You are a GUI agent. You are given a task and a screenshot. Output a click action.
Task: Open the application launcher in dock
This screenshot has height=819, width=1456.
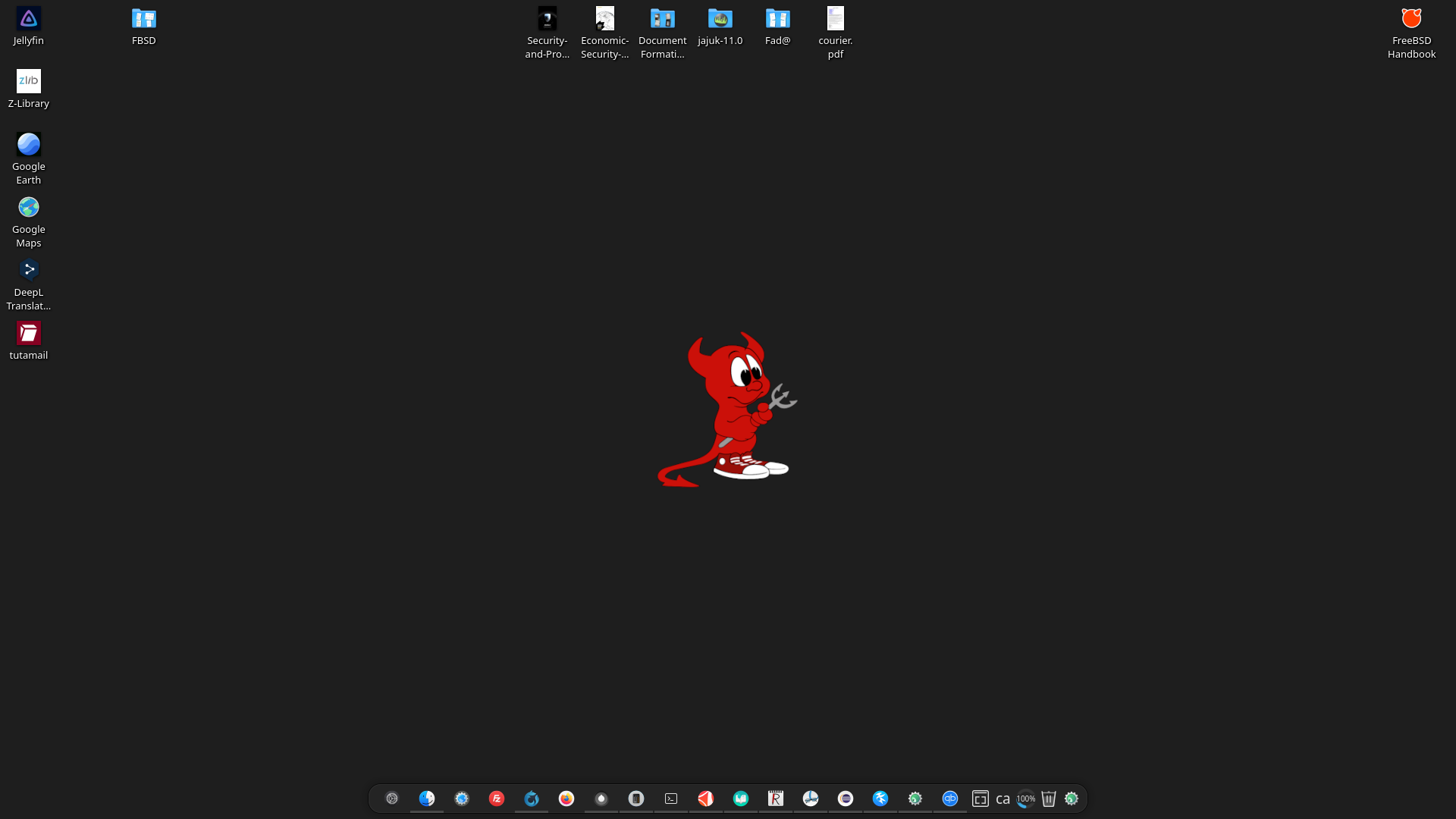click(392, 799)
